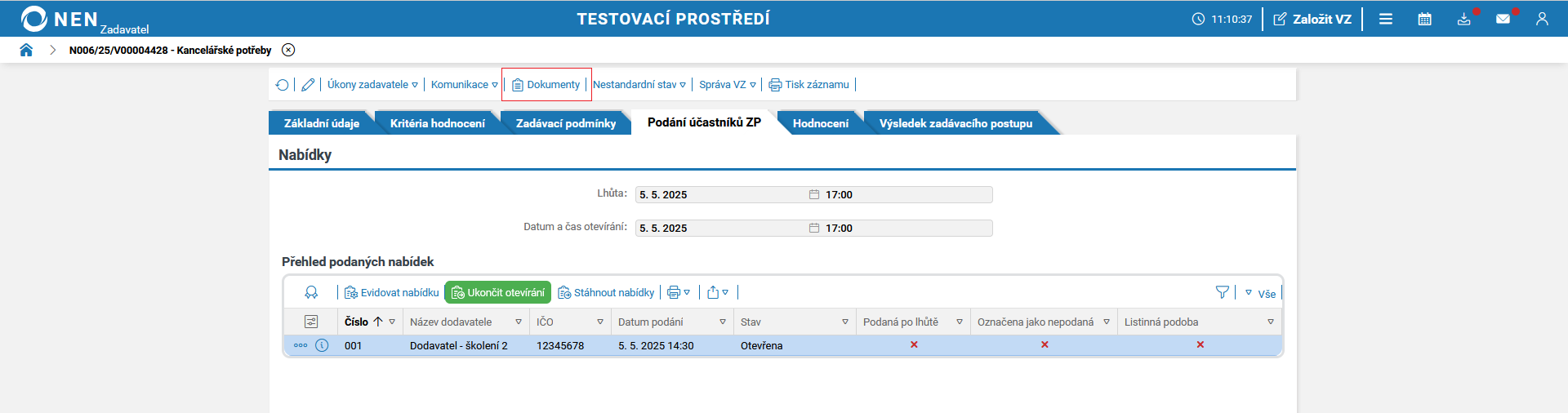Switch to the Hodnocení tab
Viewport: 1568px width, 413px height.
pyautogui.click(x=821, y=123)
